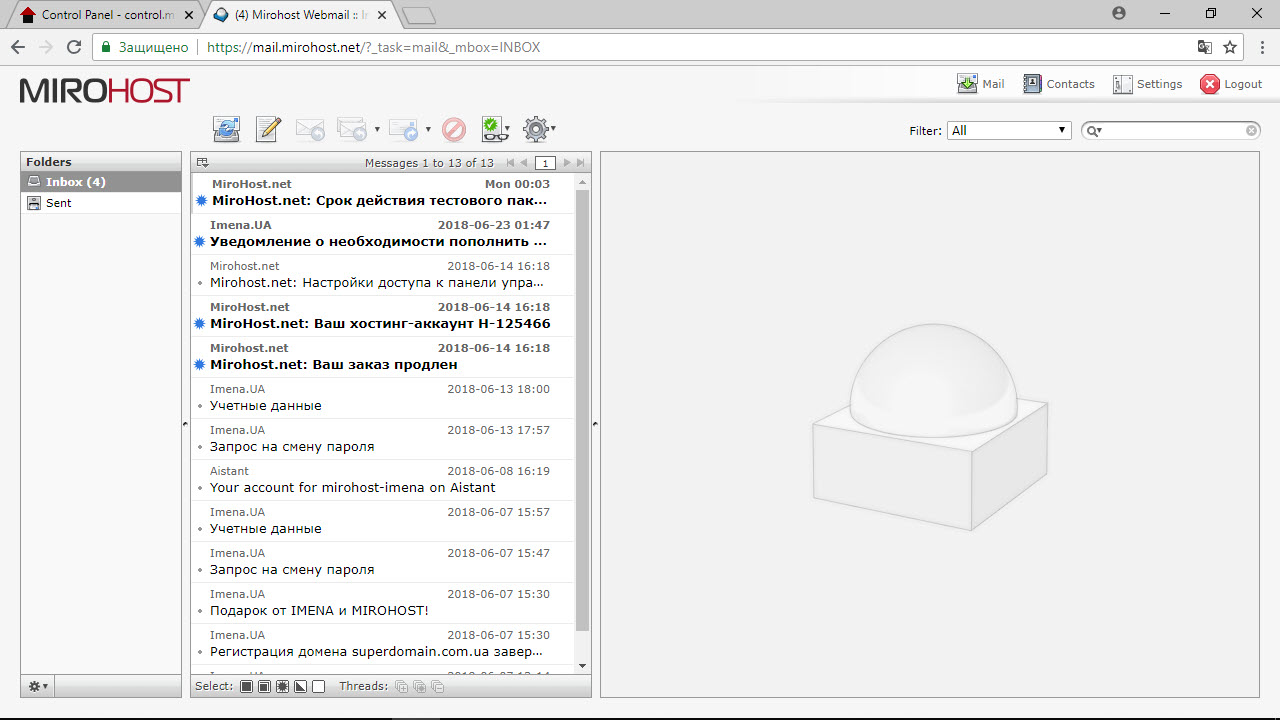Click the Forward message icon
The image size is (1280, 720).
403,128
